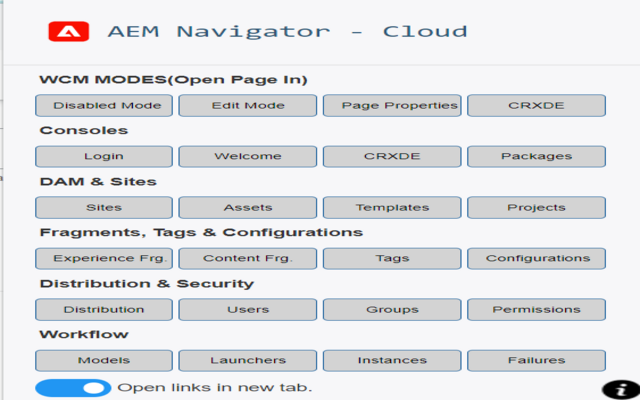Image resolution: width=640 pixels, height=400 pixels.
Task: Open Experience Frg. button
Action: [x=104, y=258]
